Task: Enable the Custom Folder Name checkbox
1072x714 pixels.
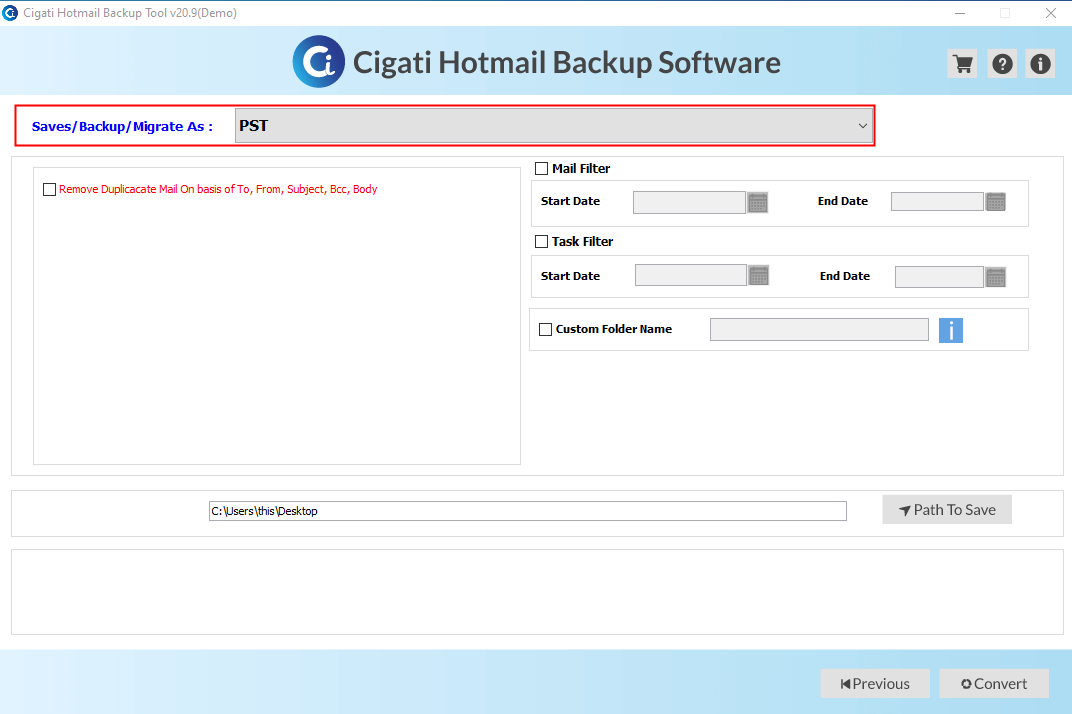Action: (x=546, y=330)
